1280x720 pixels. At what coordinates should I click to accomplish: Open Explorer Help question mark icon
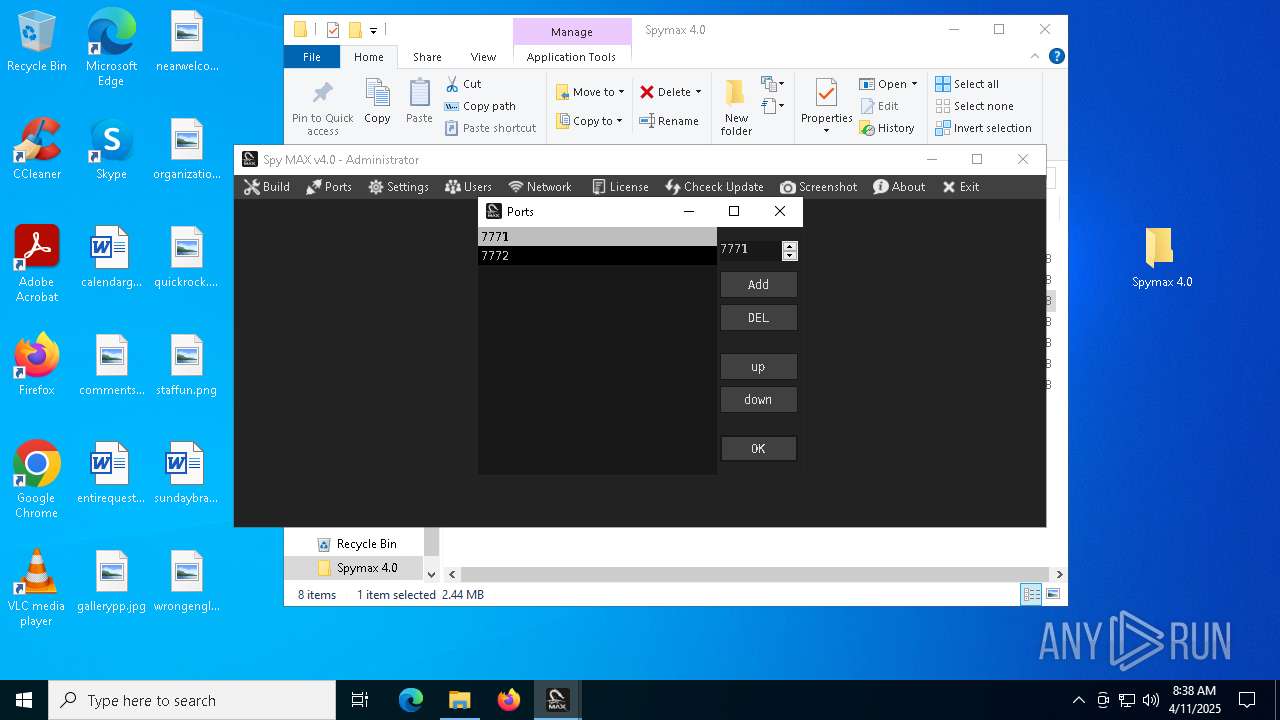pos(1056,57)
